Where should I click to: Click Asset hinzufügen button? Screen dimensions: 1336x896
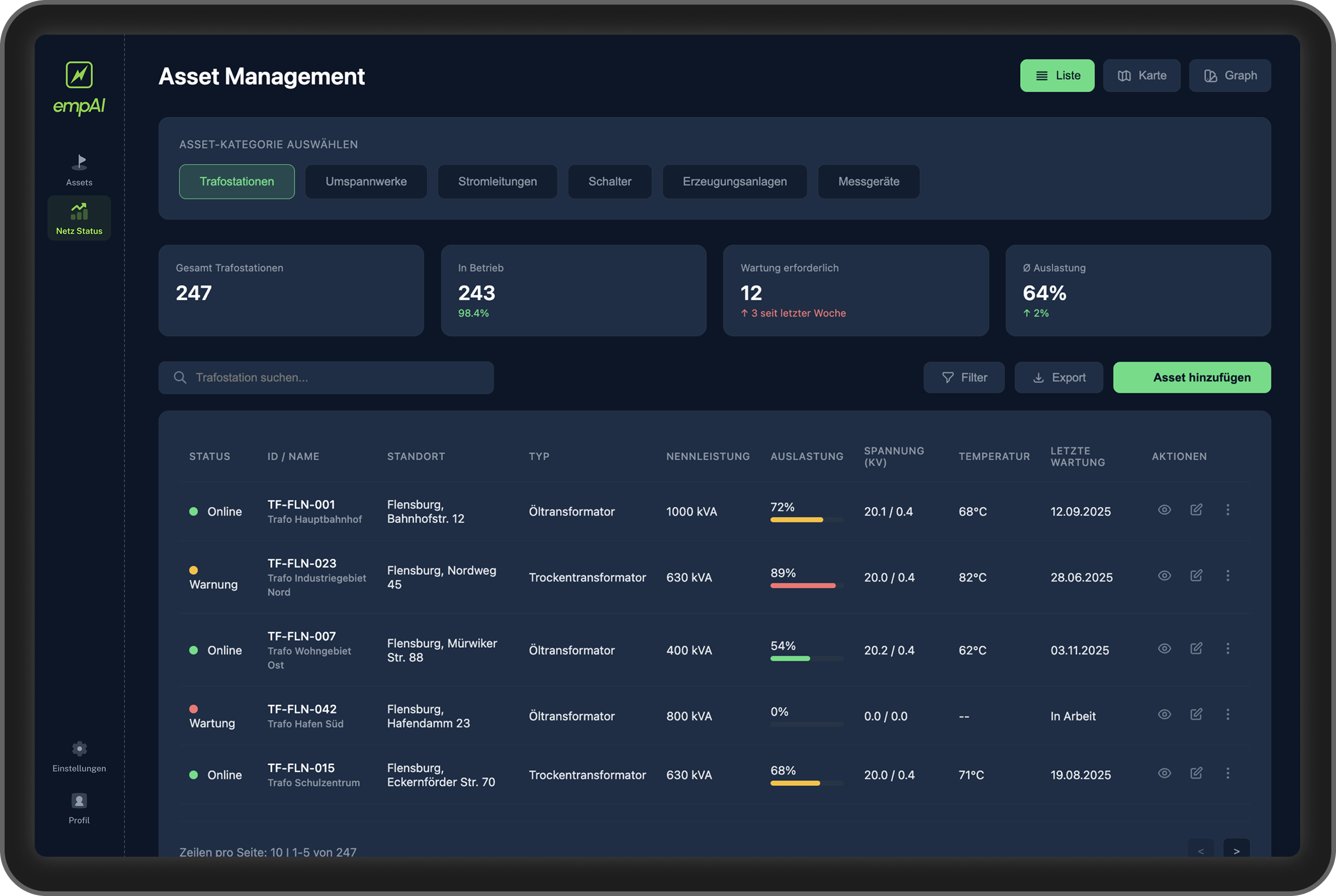coord(1192,378)
